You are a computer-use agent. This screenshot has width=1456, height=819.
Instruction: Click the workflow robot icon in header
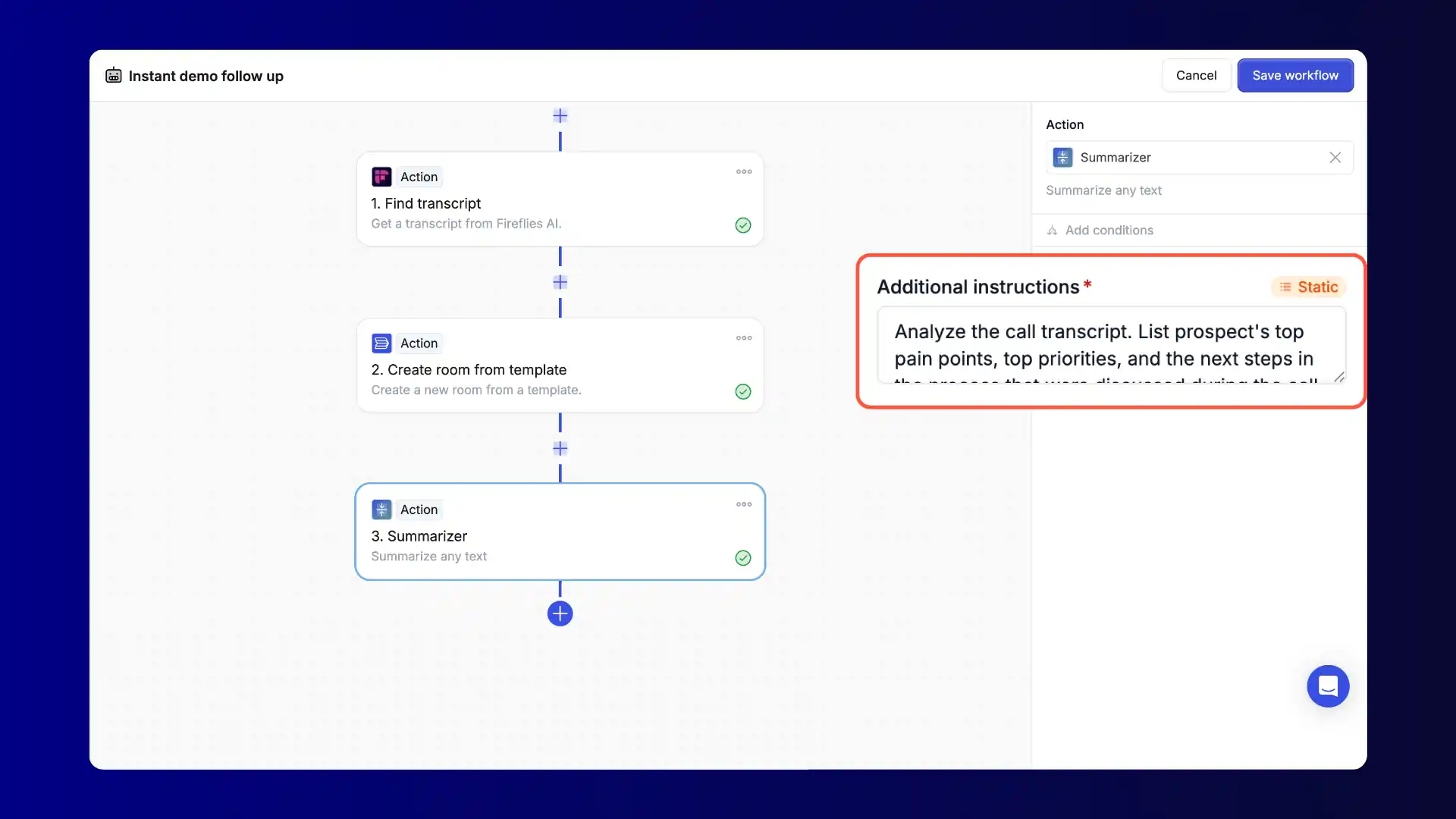click(114, 76)
